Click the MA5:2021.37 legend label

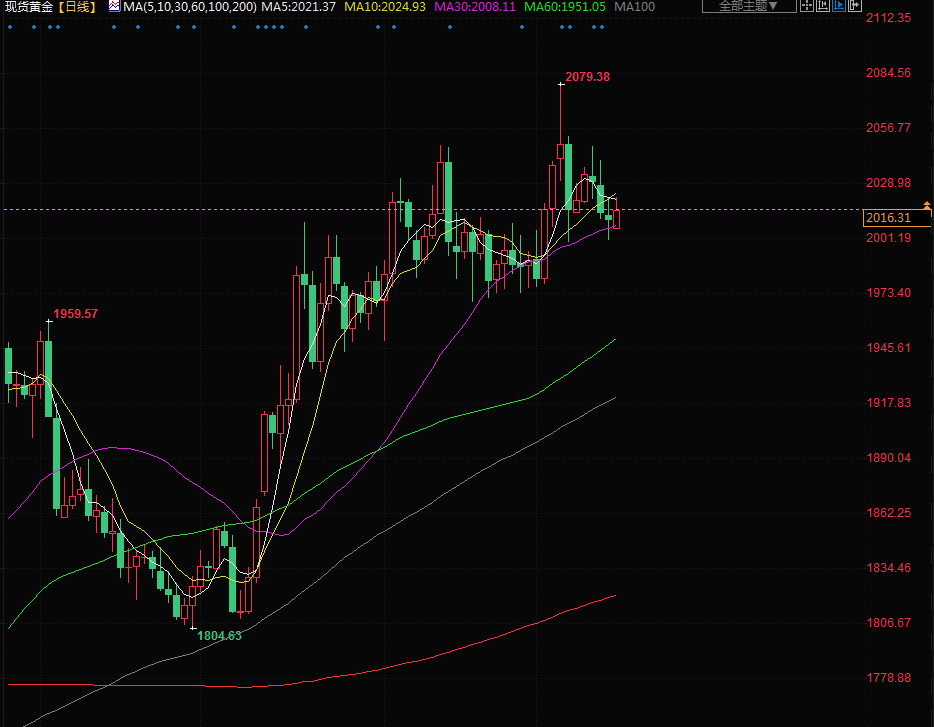(x=299, y=7)
